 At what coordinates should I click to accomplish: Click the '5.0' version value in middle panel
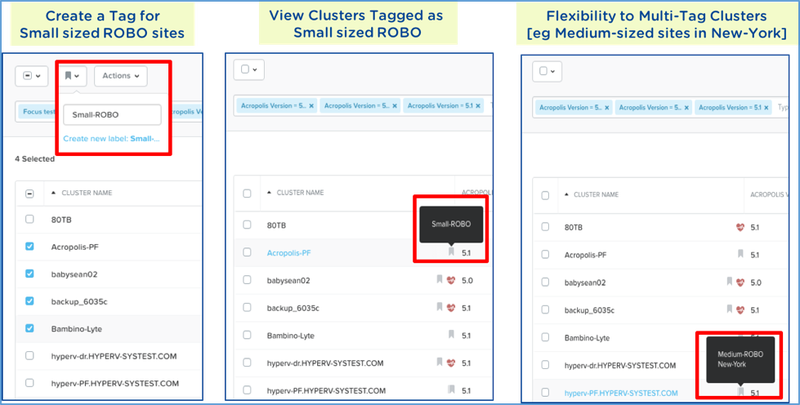467,280
